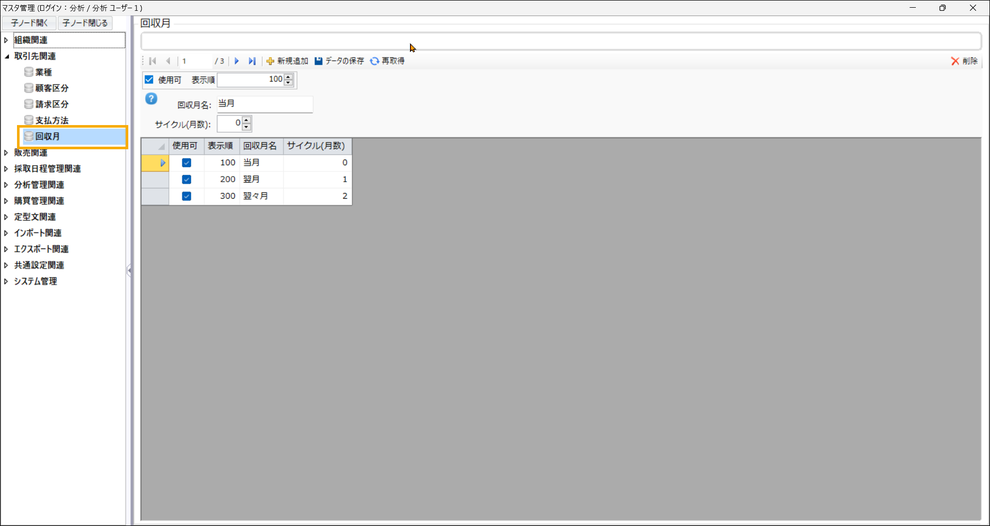
Task: Expand the 分析管理関連 tree node
Action: (x=6, y=185)
